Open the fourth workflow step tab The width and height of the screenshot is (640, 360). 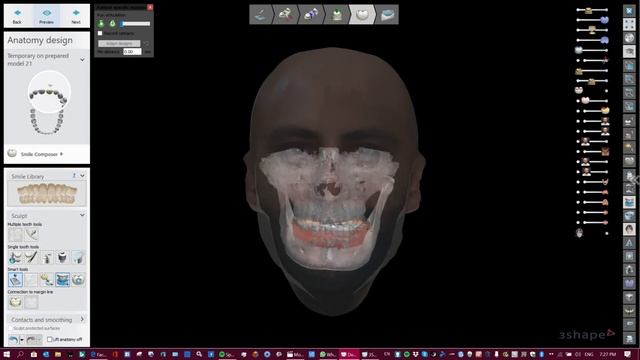(x=336, y=15)
